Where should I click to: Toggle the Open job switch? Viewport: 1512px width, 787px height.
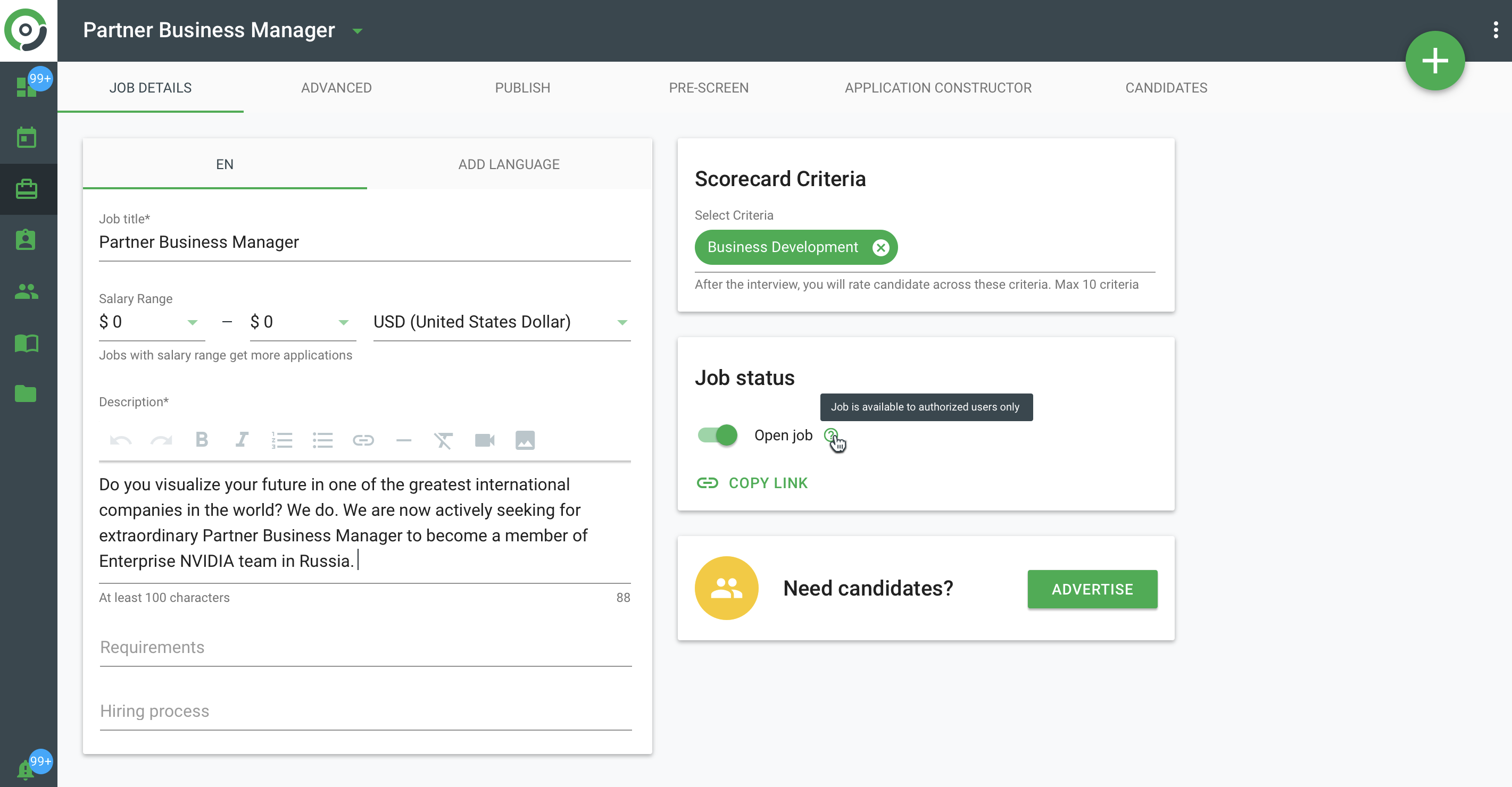coord(717,435)
